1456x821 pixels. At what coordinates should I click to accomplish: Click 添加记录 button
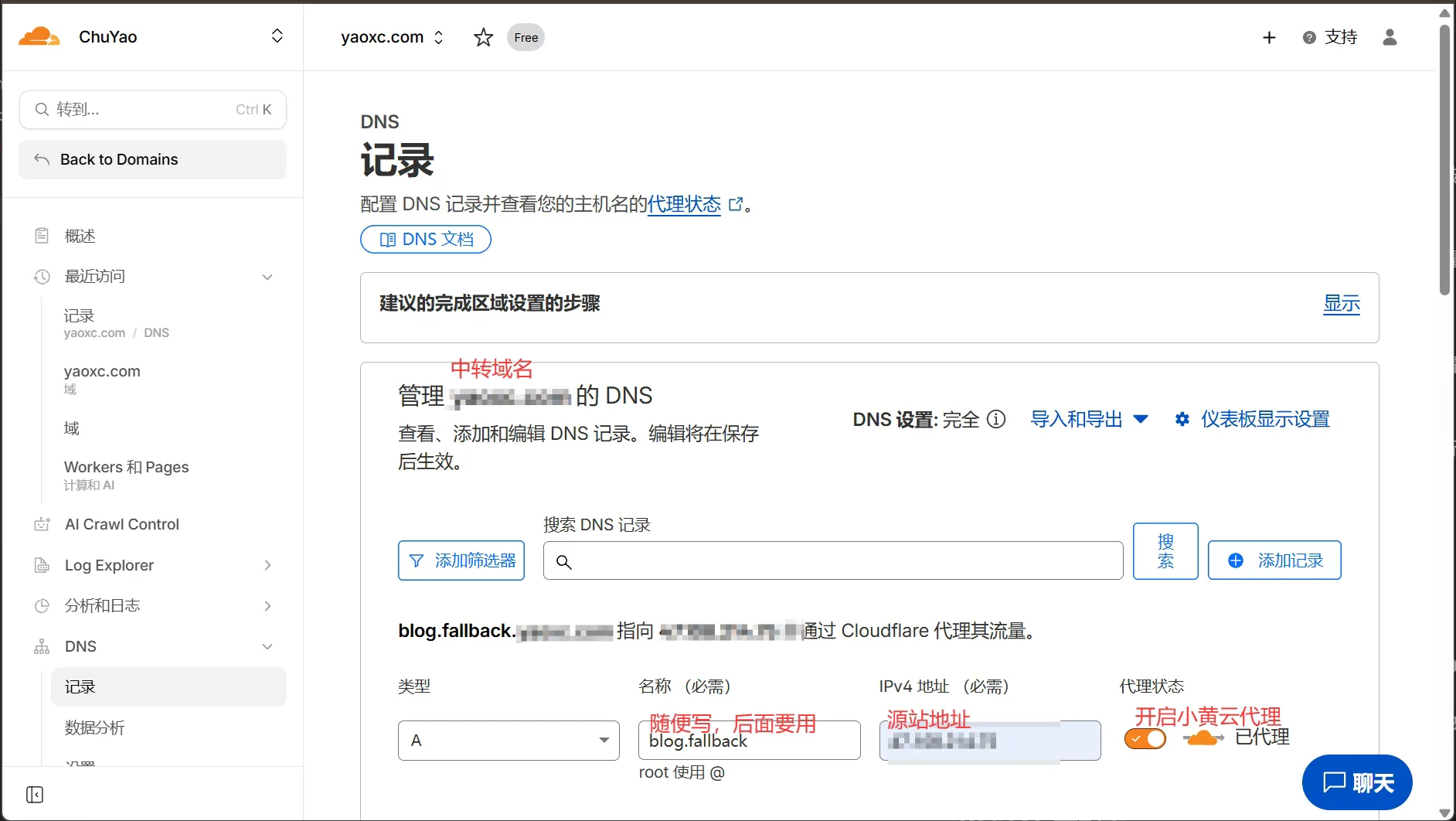[x=1274, y=560]
